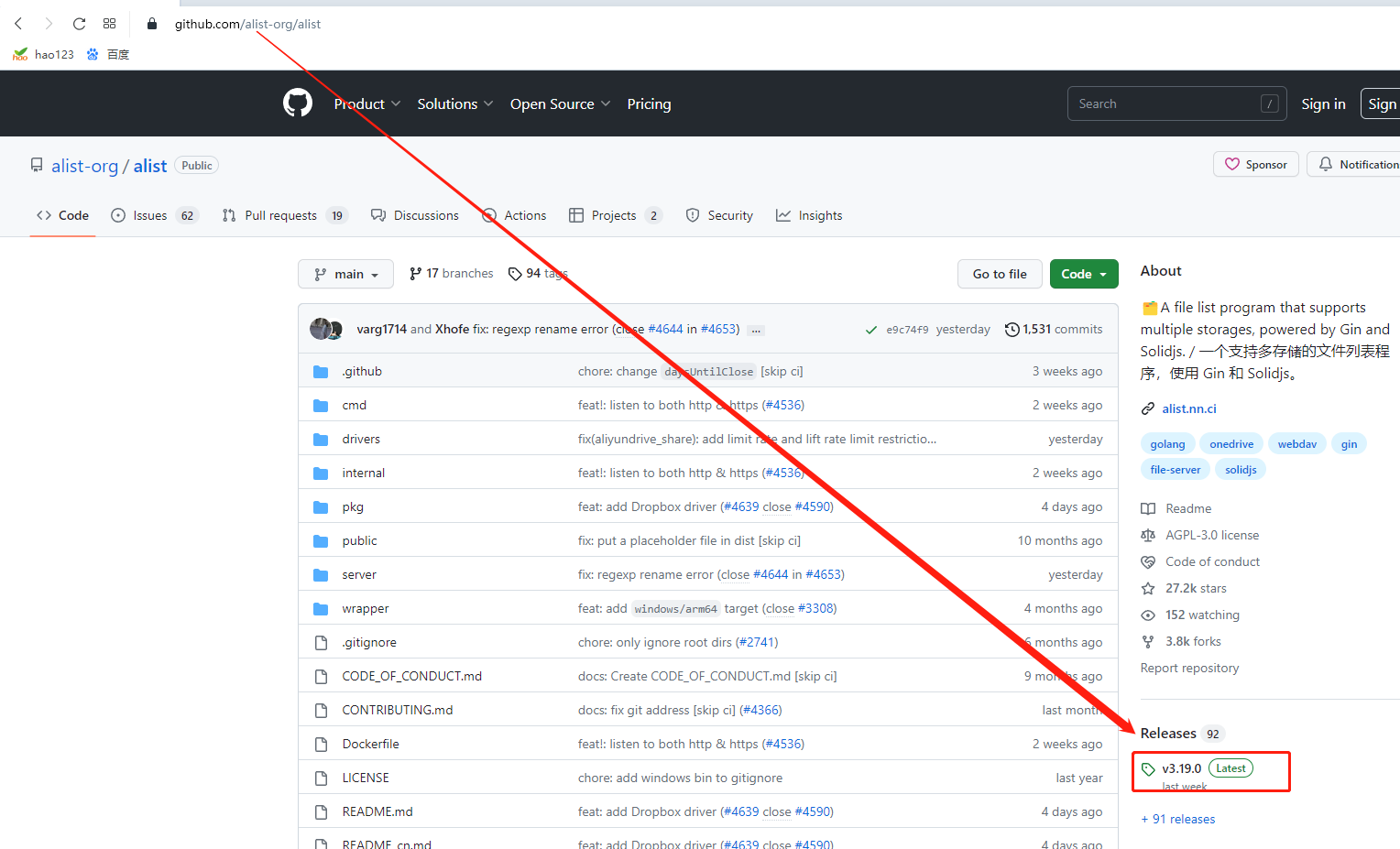Expand commit message ellipsis details
This screenshot has height=849, width=1400.
pyautogui.click(x=756, y=331)
